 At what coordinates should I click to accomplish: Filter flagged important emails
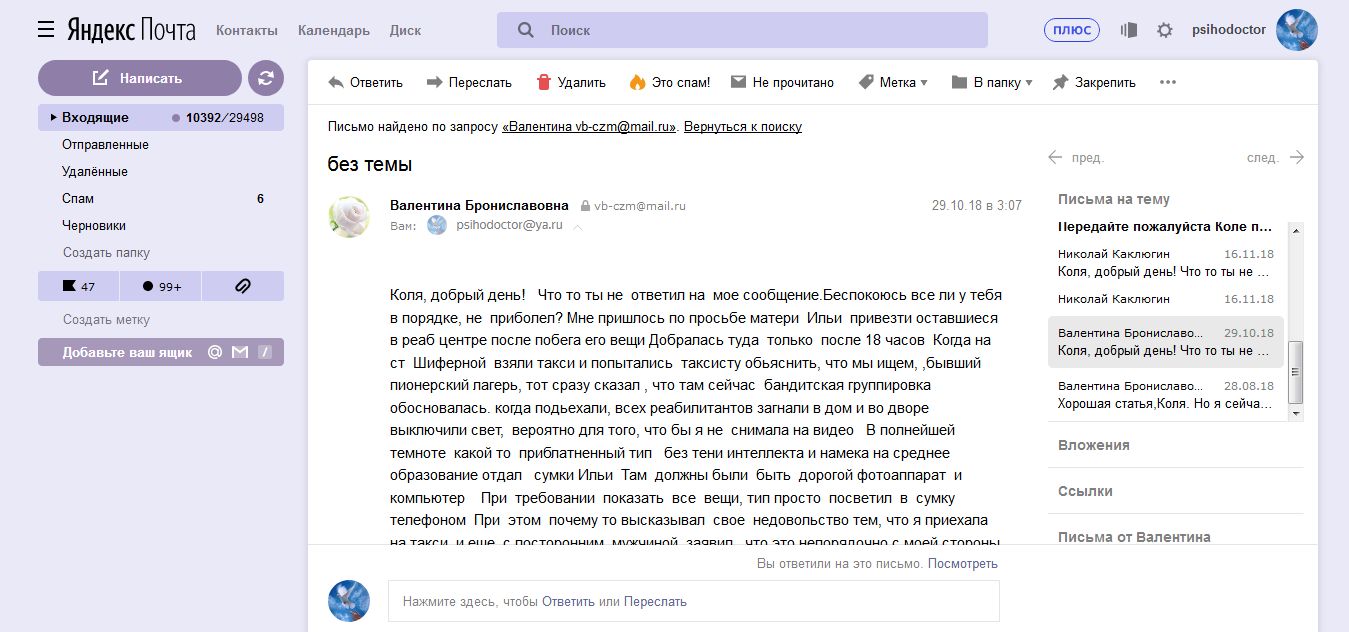coord(79,286)
